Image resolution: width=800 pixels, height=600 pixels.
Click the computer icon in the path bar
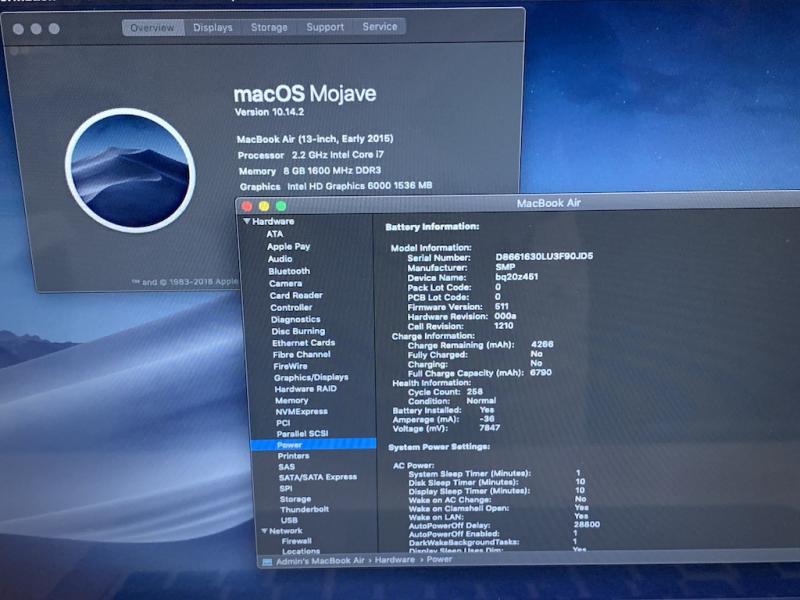tap(267, 561)
